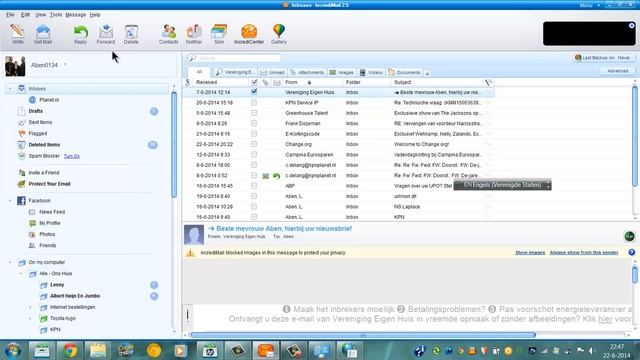Collapse the Alle - Ons Huis folder

point(20,273)
